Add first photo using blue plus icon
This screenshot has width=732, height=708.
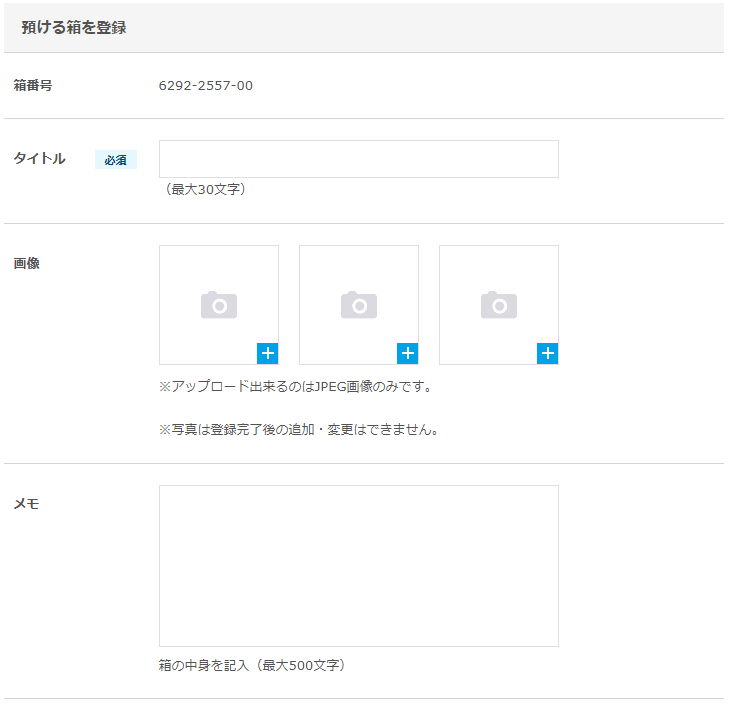(x=268, y=353)
